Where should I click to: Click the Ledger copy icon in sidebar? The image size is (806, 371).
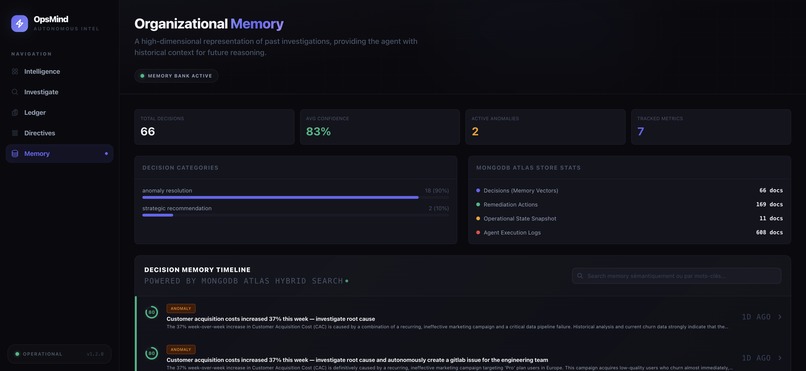click(x=14, y=113)
